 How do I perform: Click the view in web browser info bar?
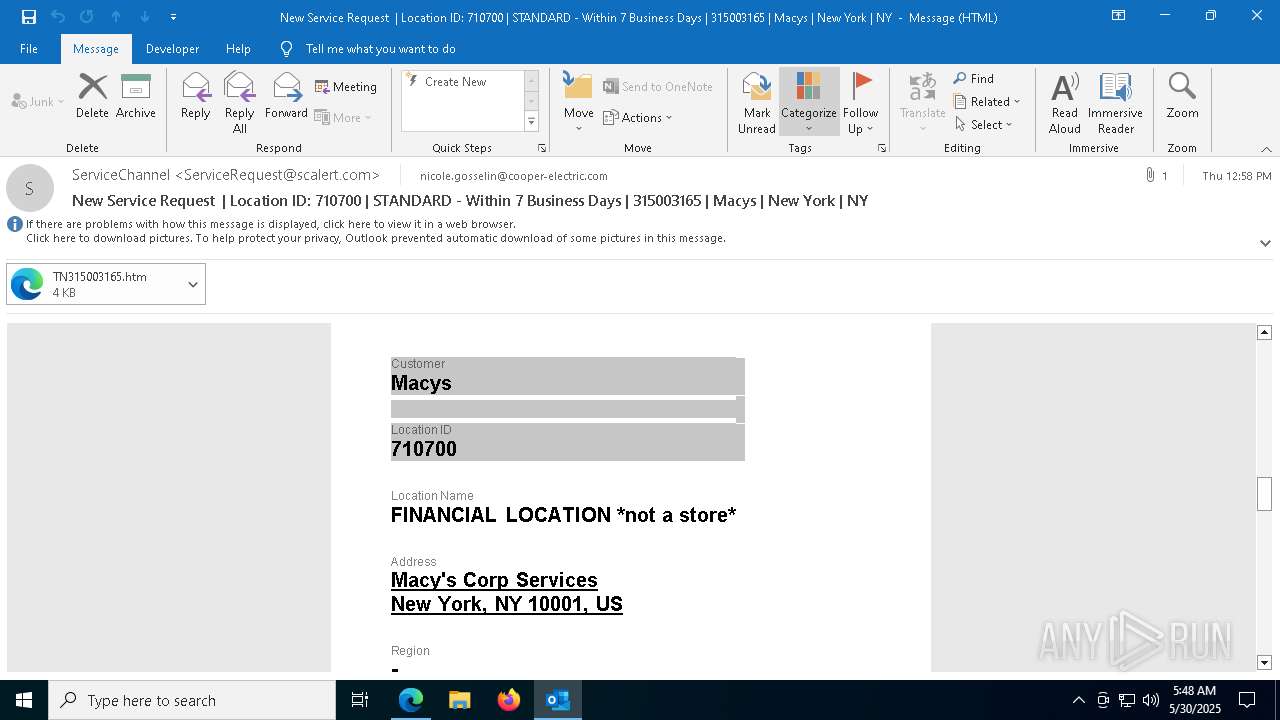[271, 224]
